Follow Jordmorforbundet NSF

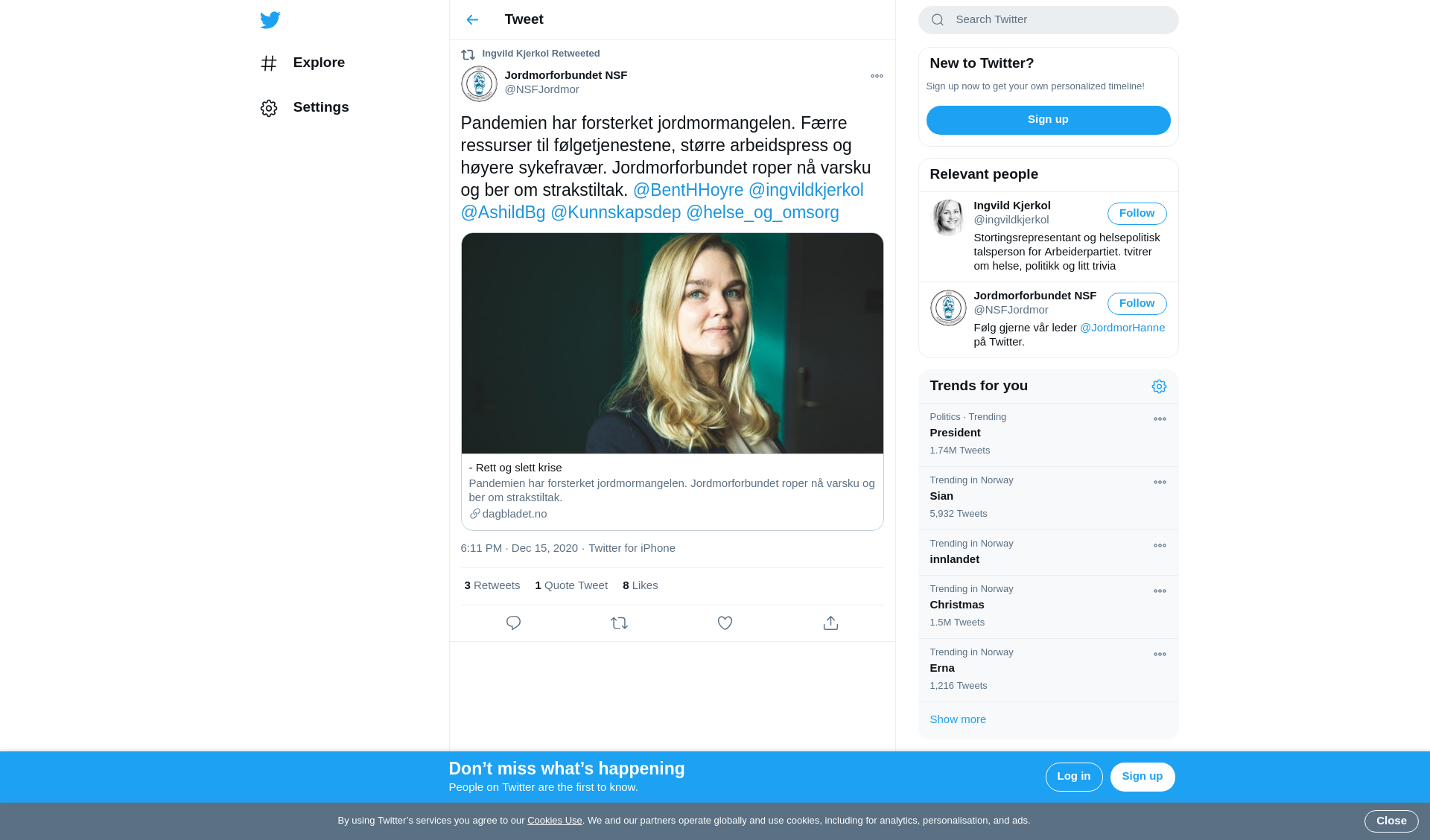(1137, 304)
